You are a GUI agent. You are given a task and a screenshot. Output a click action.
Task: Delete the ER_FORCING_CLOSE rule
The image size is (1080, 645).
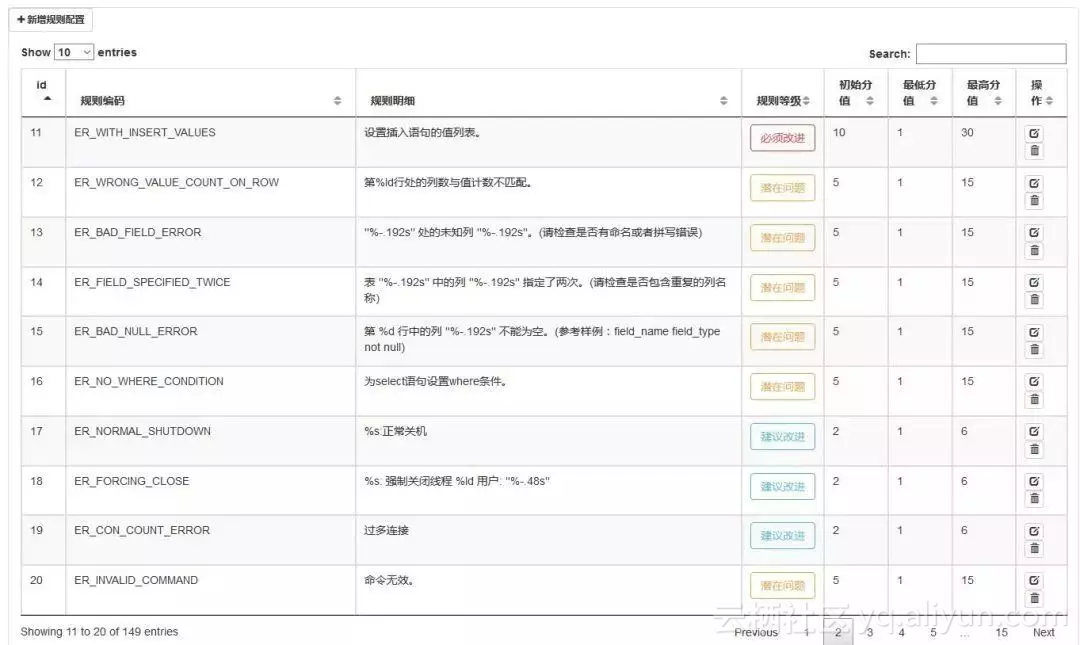[x=1034, y=498]
